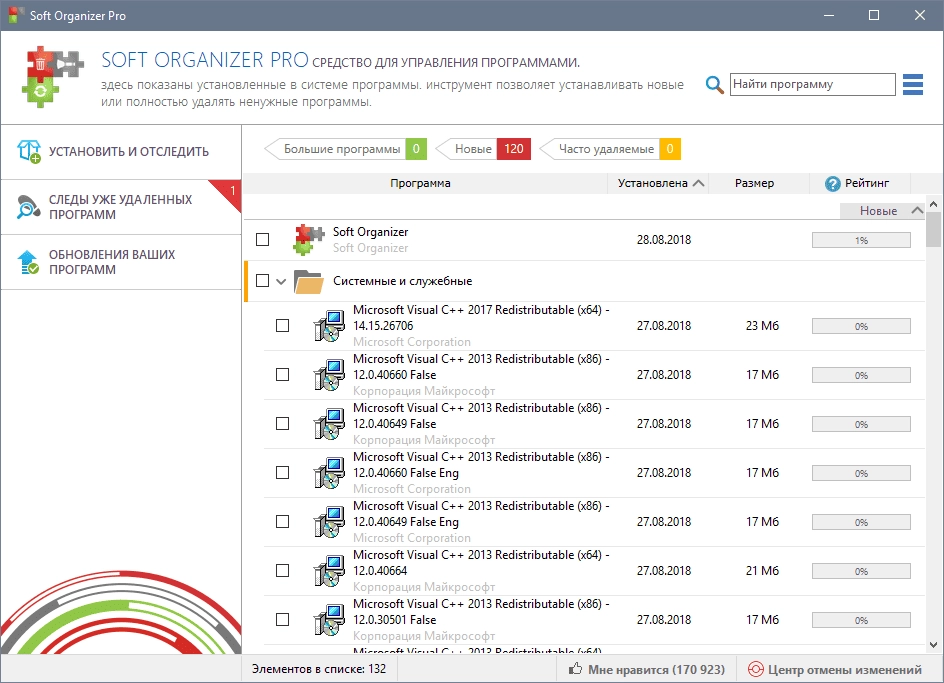
Task: Click the 0% rating bar of 12.0.40664
Action: (x=861, y=571)
